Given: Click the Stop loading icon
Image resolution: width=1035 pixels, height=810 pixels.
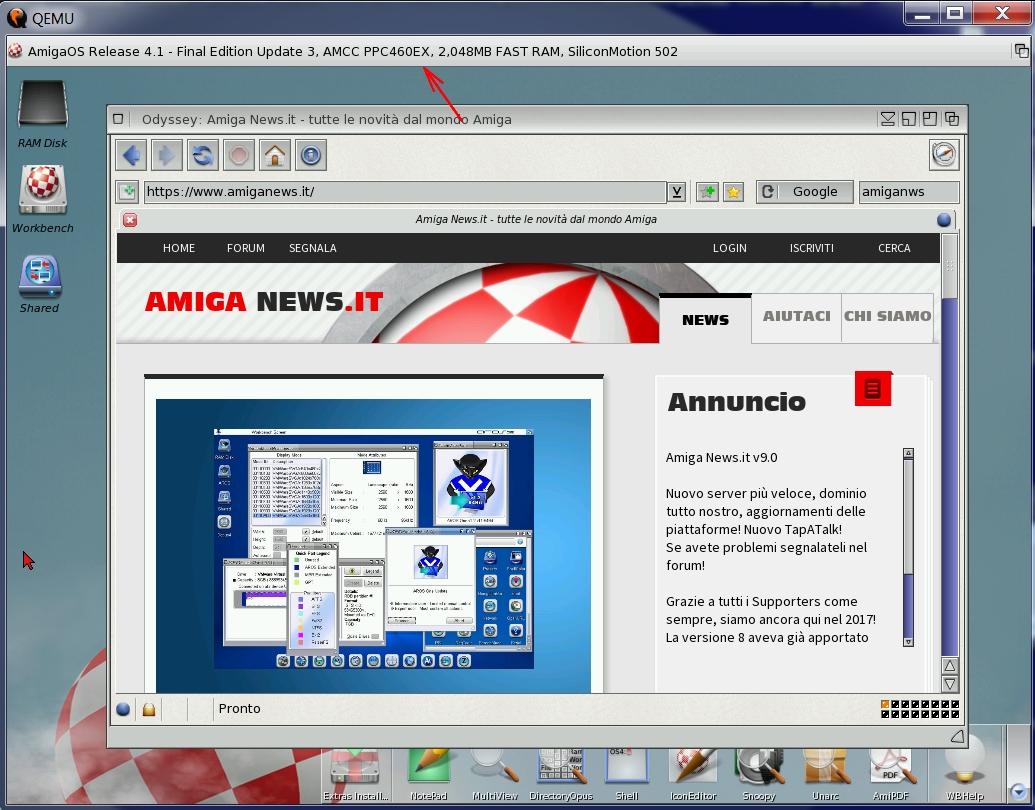Looking at the screenshot, I should (239, 155).
